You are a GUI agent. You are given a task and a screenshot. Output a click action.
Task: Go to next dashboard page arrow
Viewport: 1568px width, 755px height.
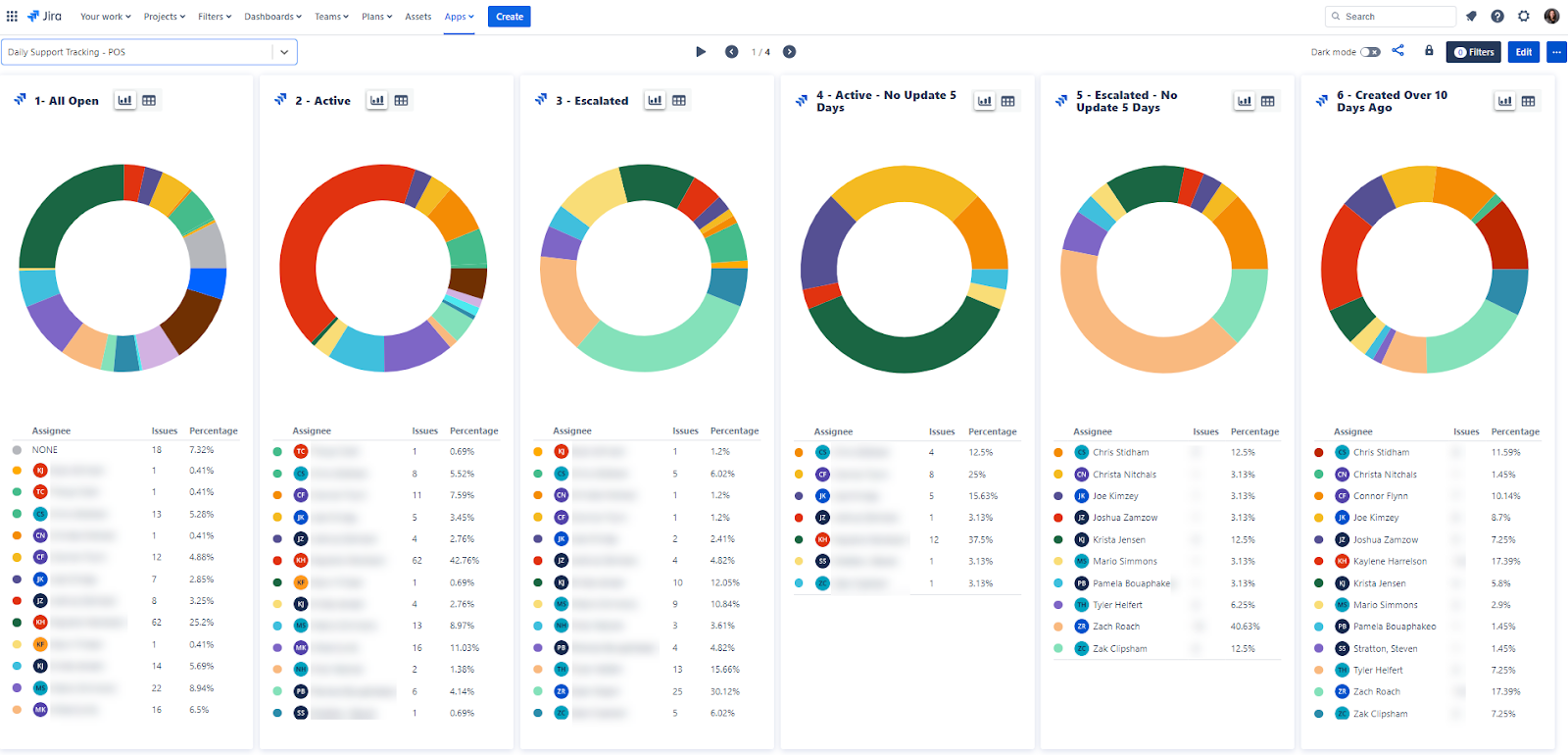pos(789,52)
